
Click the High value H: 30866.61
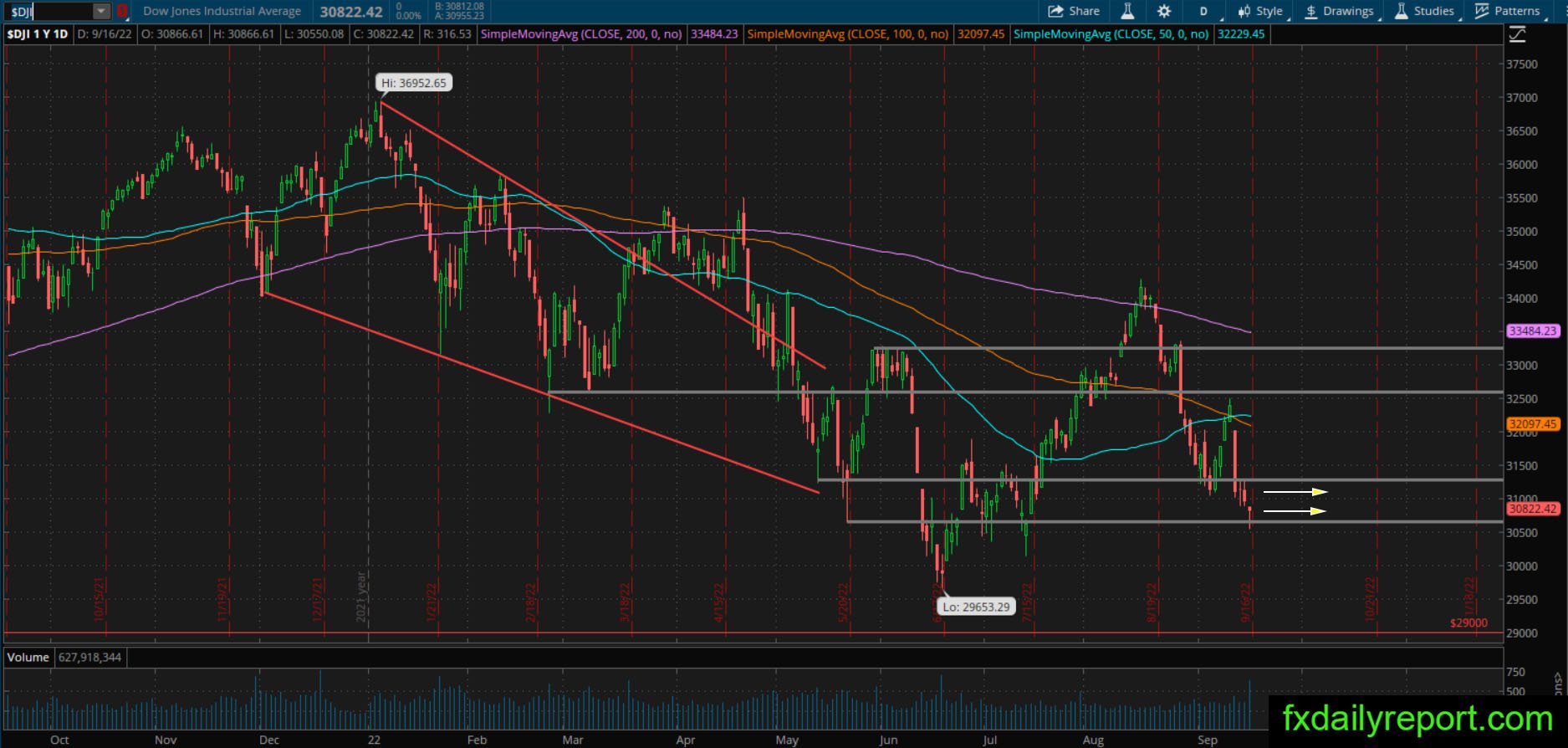click(244, 34)
